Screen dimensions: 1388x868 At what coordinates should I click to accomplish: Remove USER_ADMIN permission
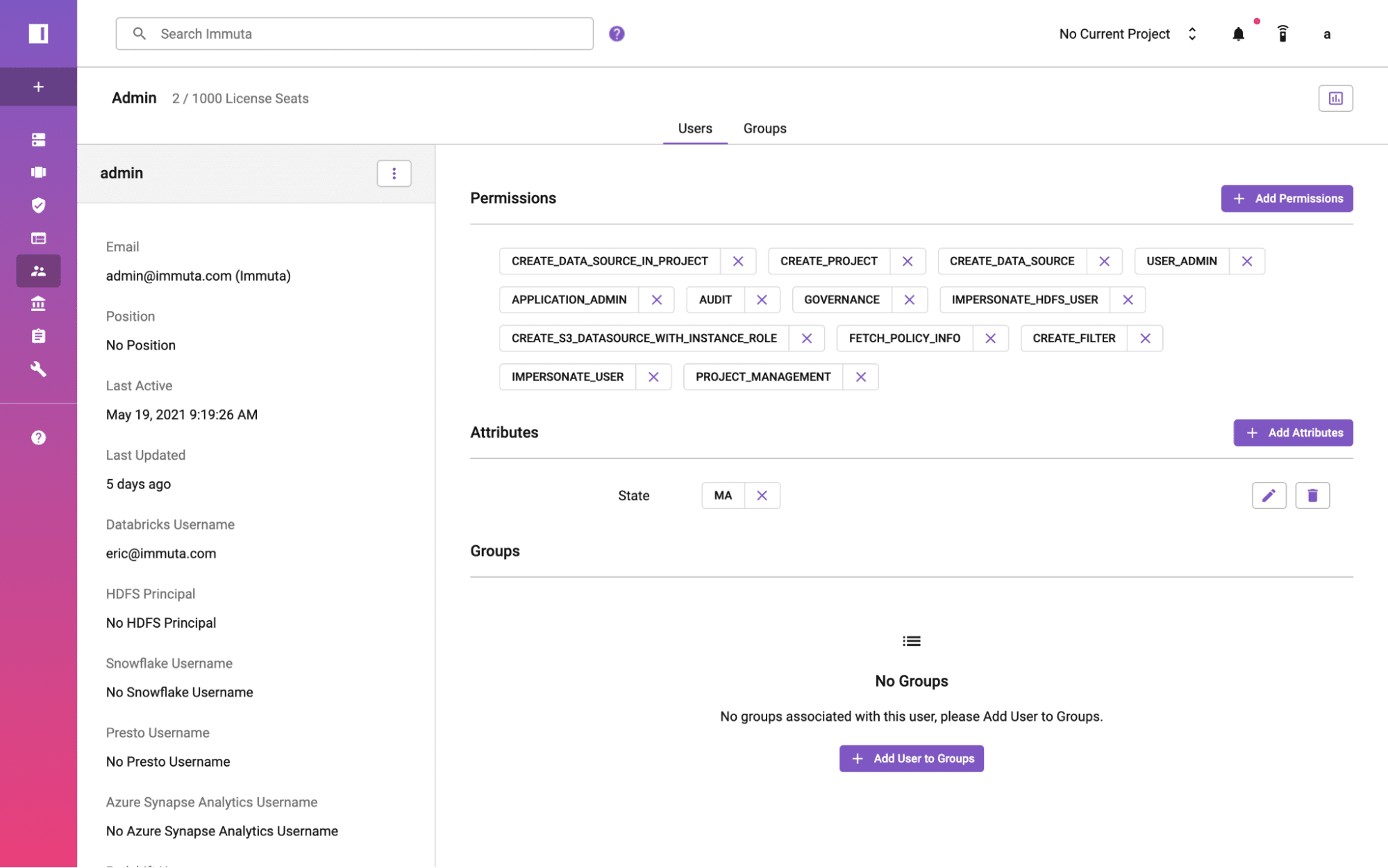pos(1247,261)
